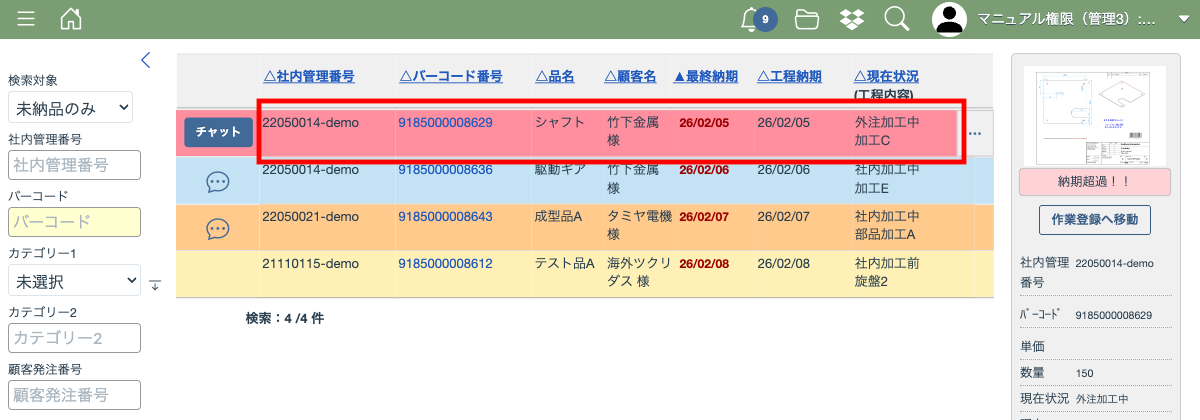
Task: Open the hamburger menu
Action: (26, 19)
